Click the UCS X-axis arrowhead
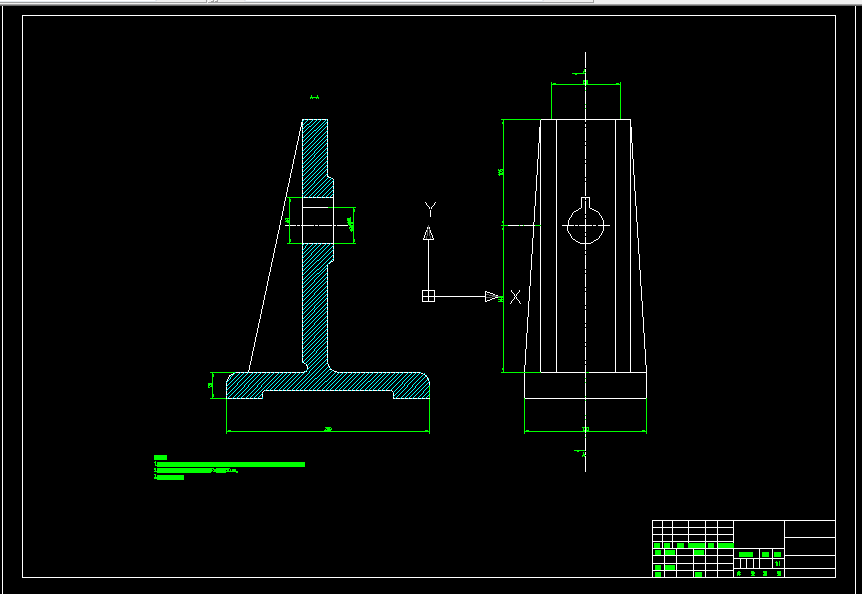The height and width of the screenshot is (594, 862). (x=492, y=297)
